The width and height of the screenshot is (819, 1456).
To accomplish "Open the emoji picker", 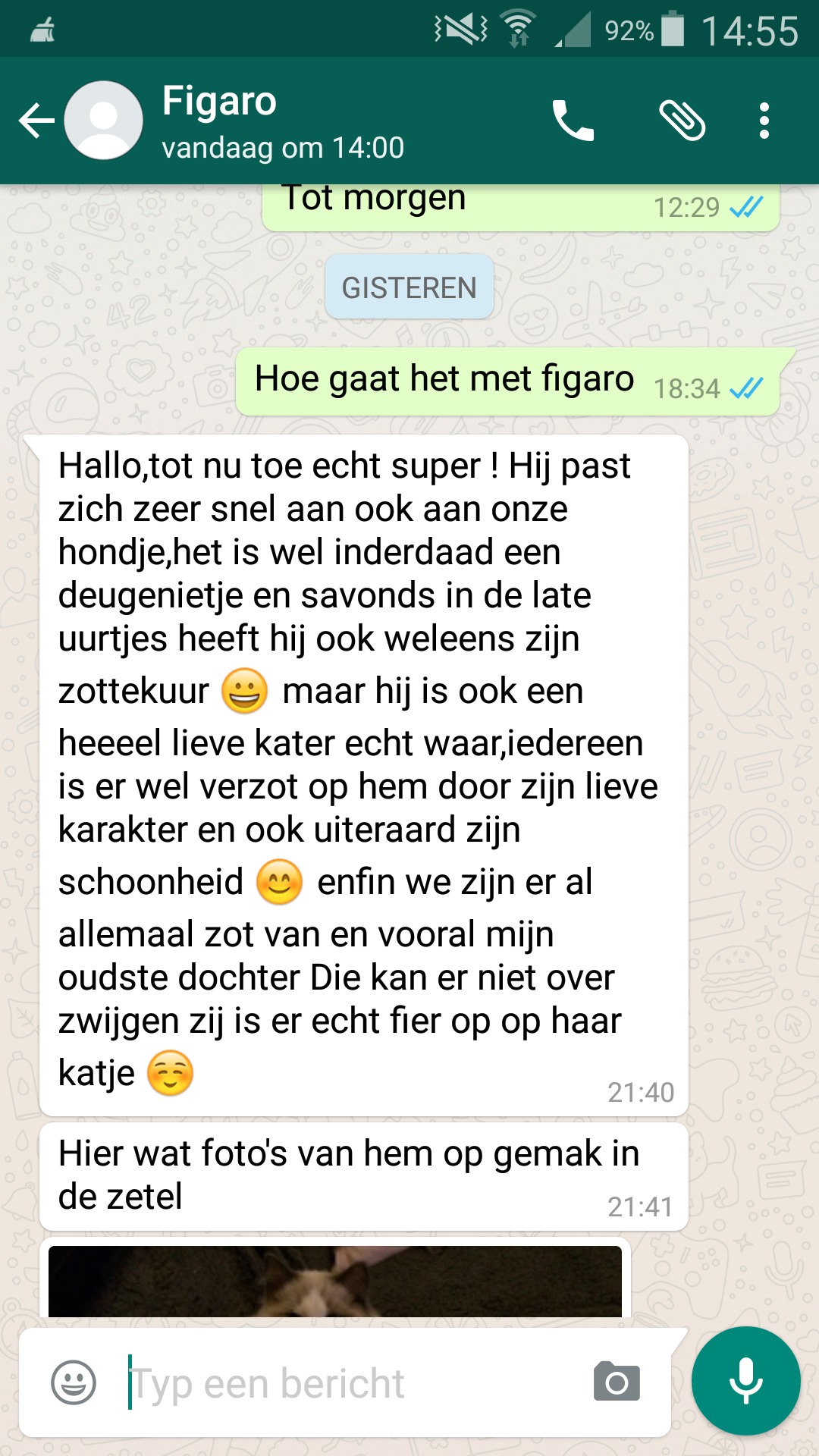I will click(x=74, y=1382).
